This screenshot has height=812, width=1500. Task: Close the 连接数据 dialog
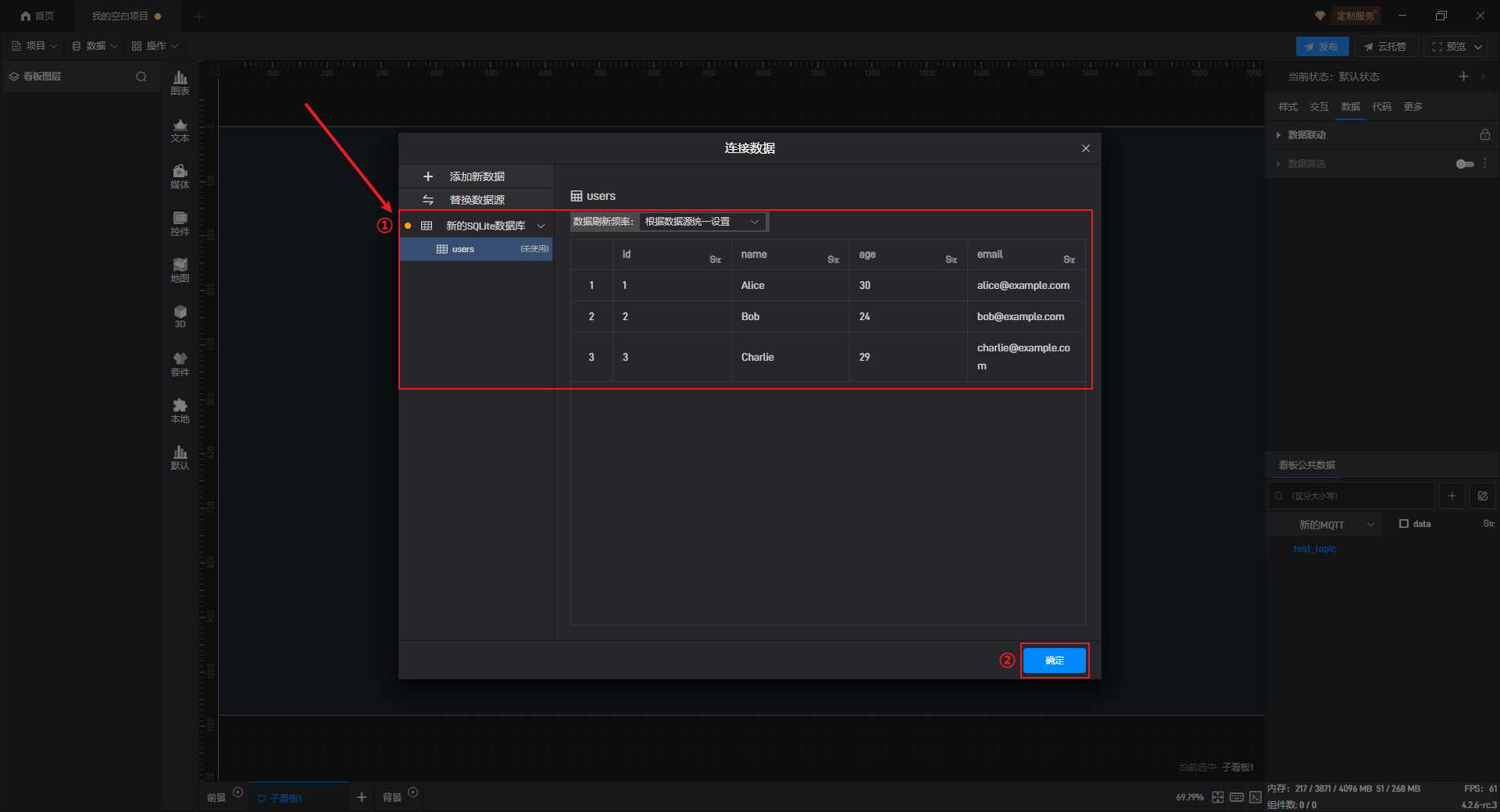tap(1085, 148)
